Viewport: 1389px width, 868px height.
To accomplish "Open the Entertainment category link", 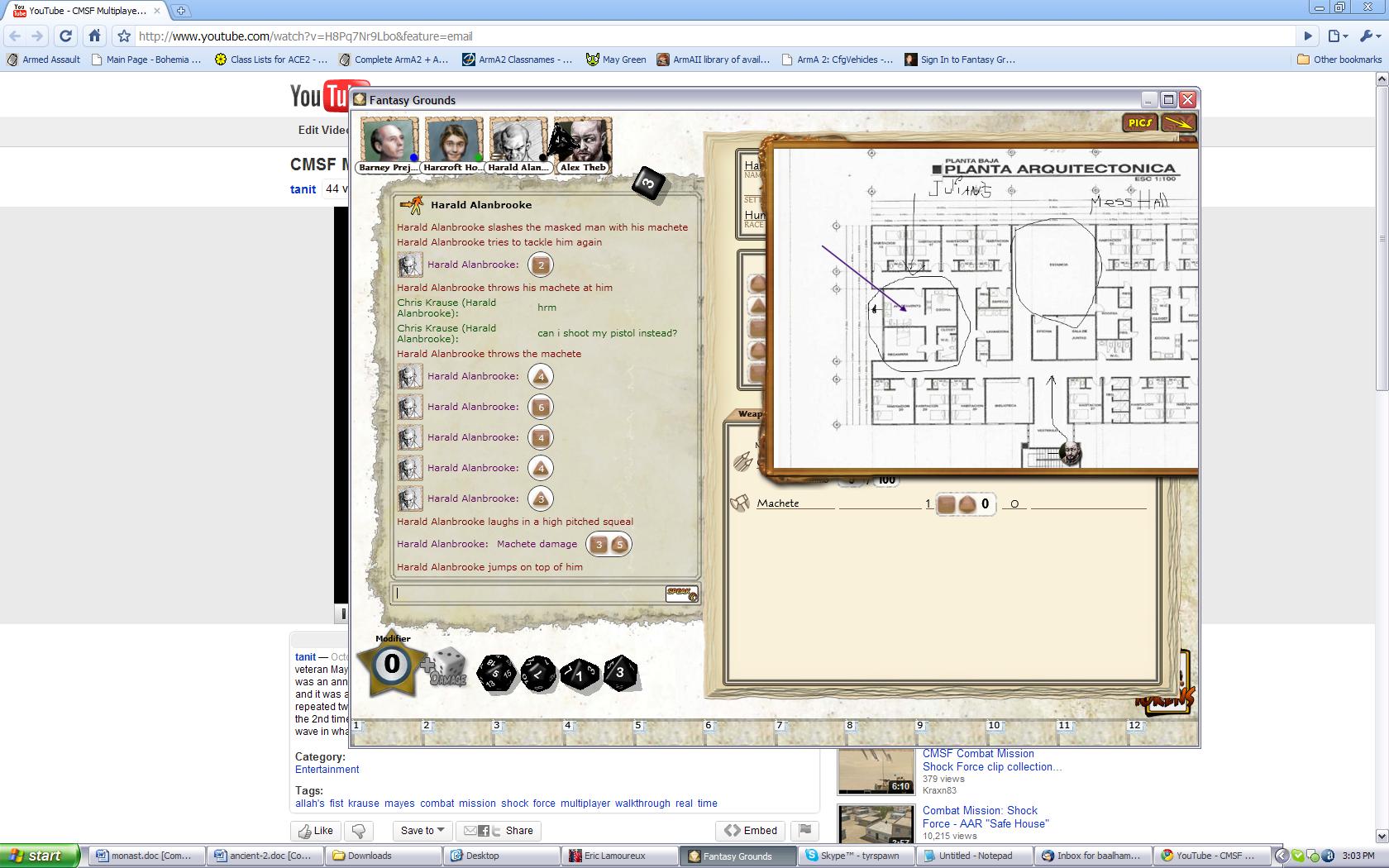I will pos(327,769).
